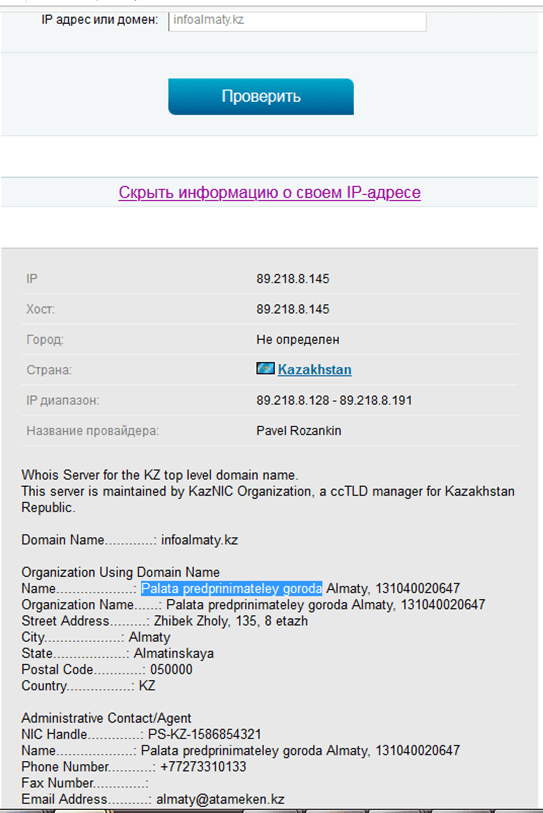Viewport: 543px width, 813px height.
Task: Click the IP адрес или домен label
Action: click(100, 20)
